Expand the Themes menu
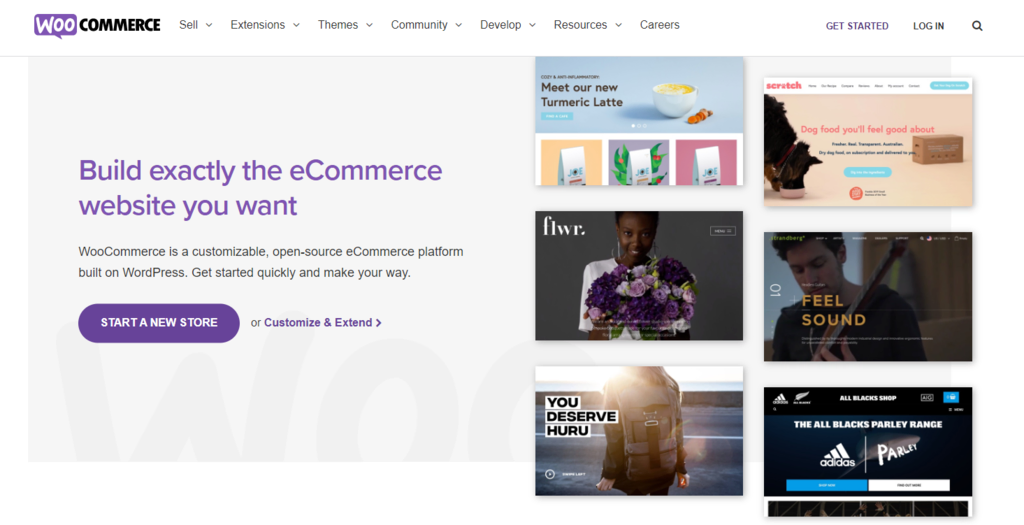The width and height of the screenshot is (1024, 525). pyautogui.click(x=345, y=25)
